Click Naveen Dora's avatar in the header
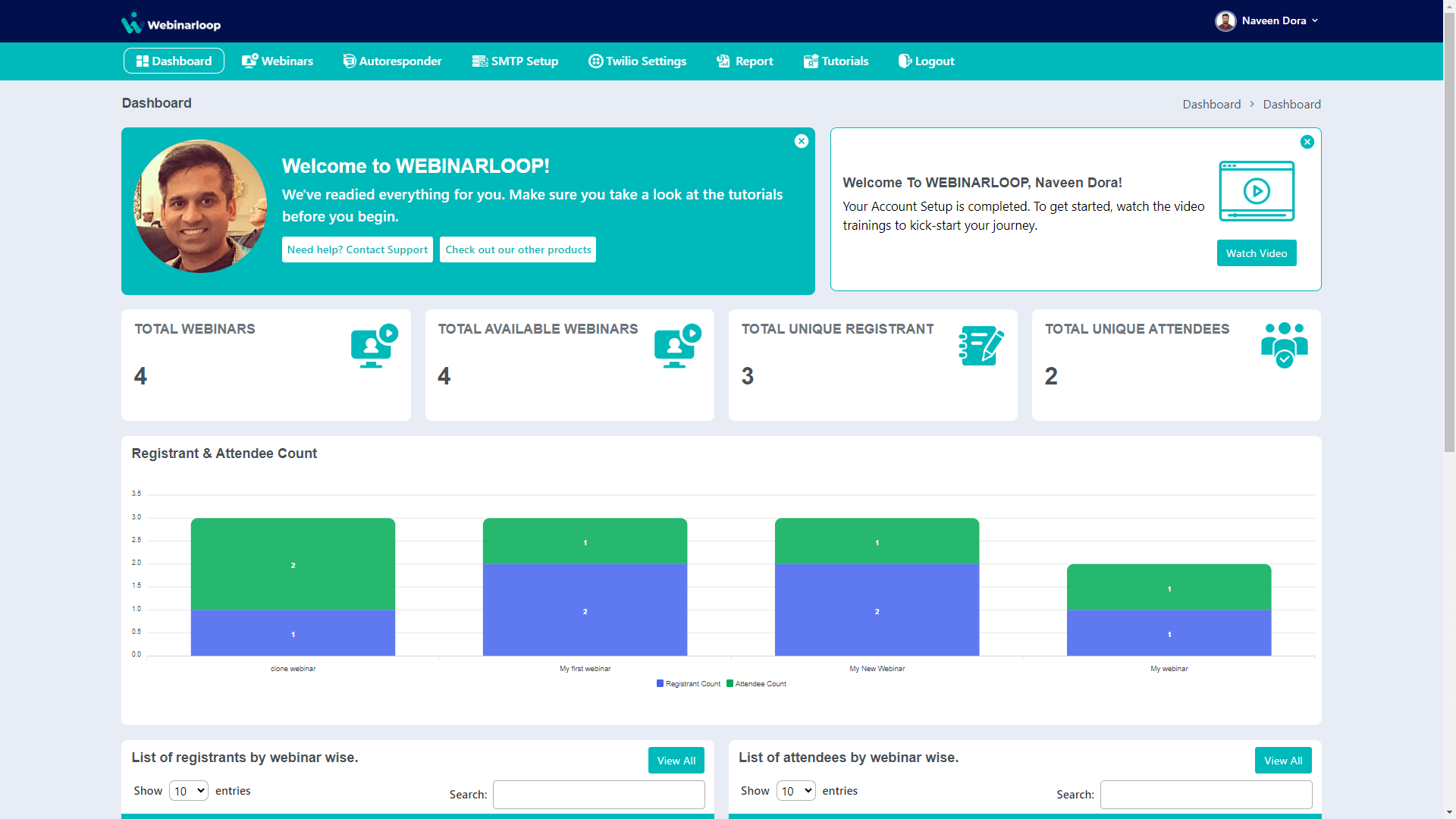The image size is (1456, 819). pyautogui.click(x=1225, y=21)
